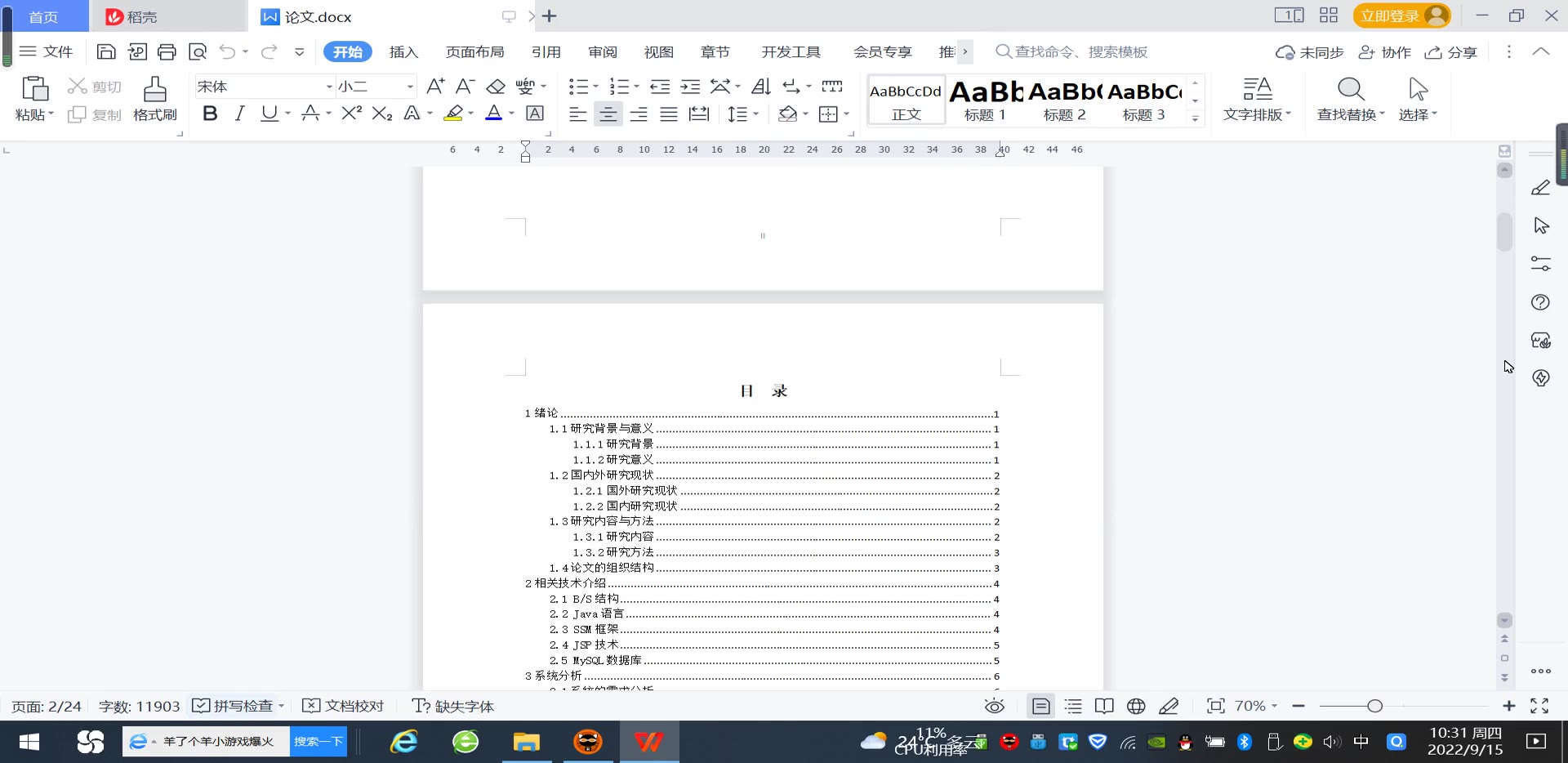This screenshot has height=763, width=1568.
Task: Apply the font color red A
Action: (494, 114)
